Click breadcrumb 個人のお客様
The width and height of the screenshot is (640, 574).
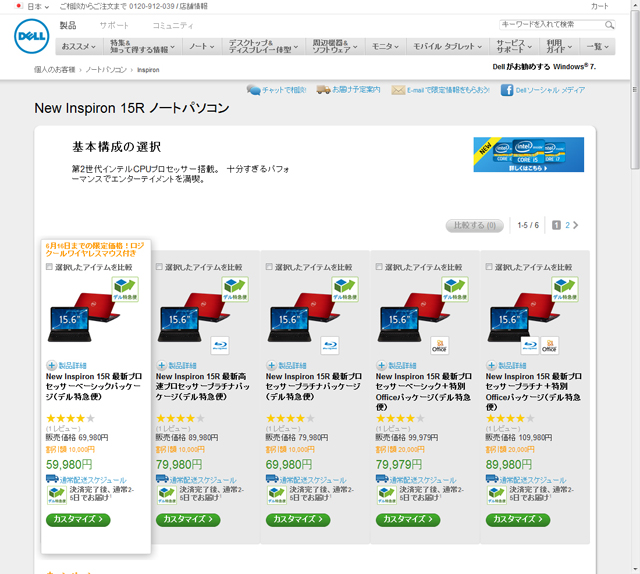[55, 70]
